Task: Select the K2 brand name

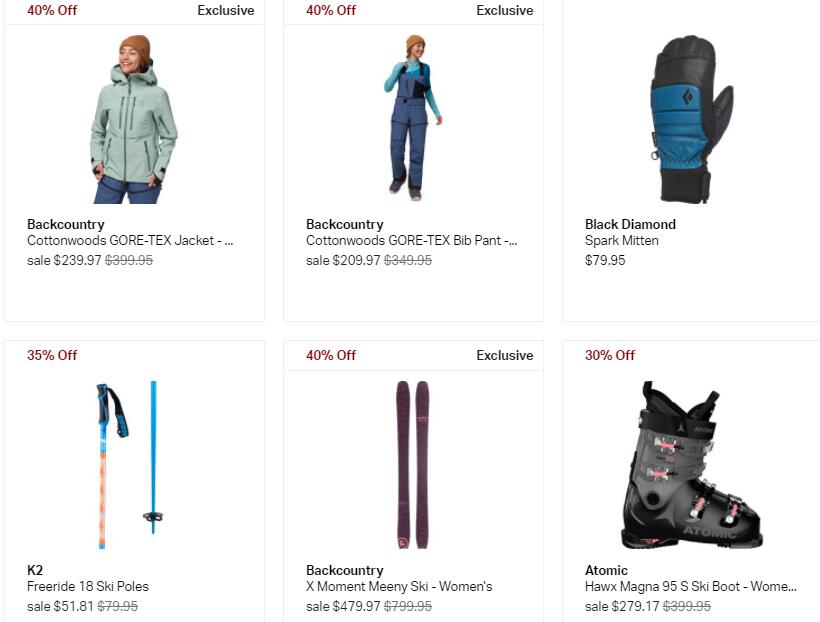Action: tap(35, 570)
